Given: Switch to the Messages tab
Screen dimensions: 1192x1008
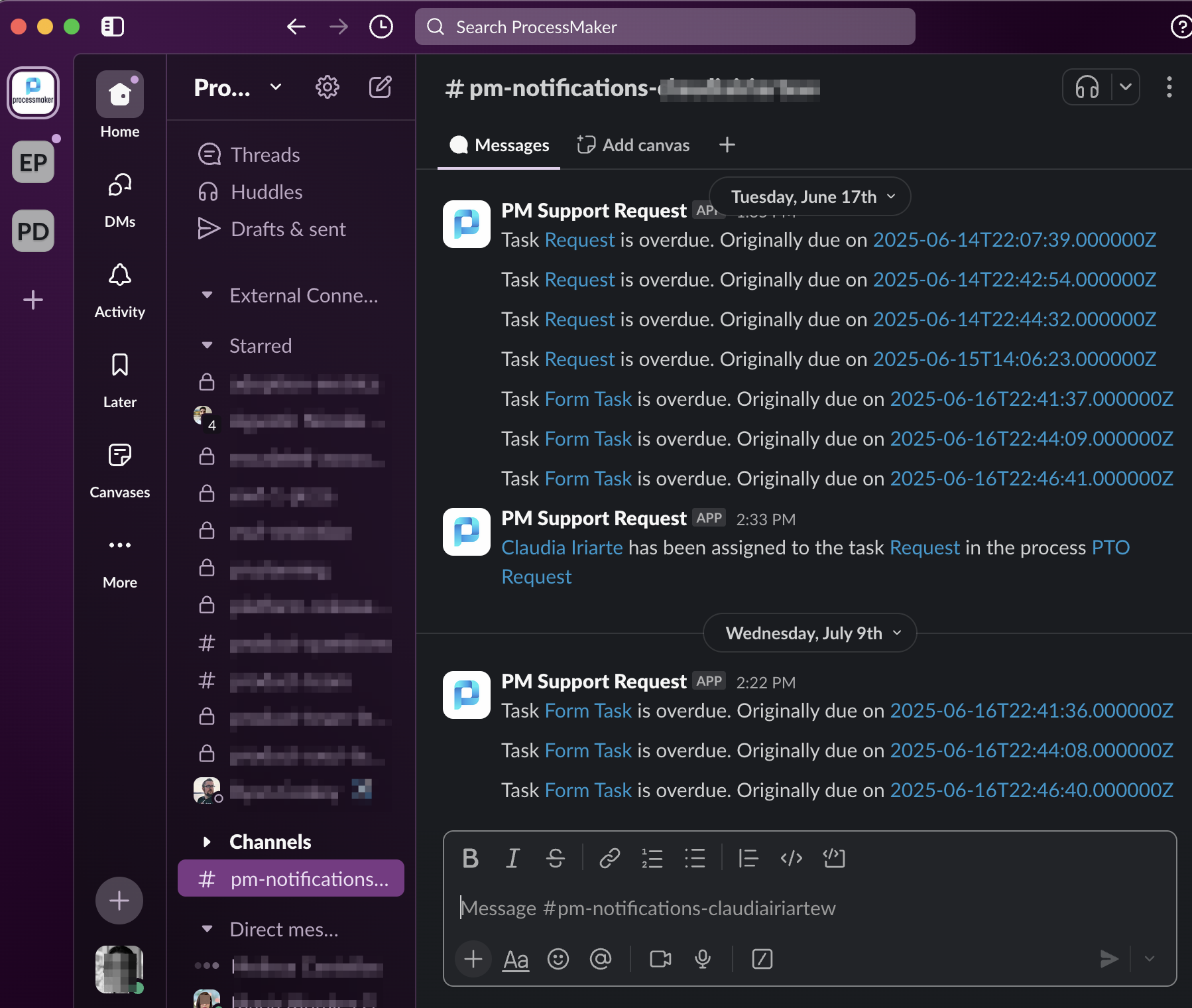Looking at the screenshot, I should pyautogui.click(x=499, y=145).
